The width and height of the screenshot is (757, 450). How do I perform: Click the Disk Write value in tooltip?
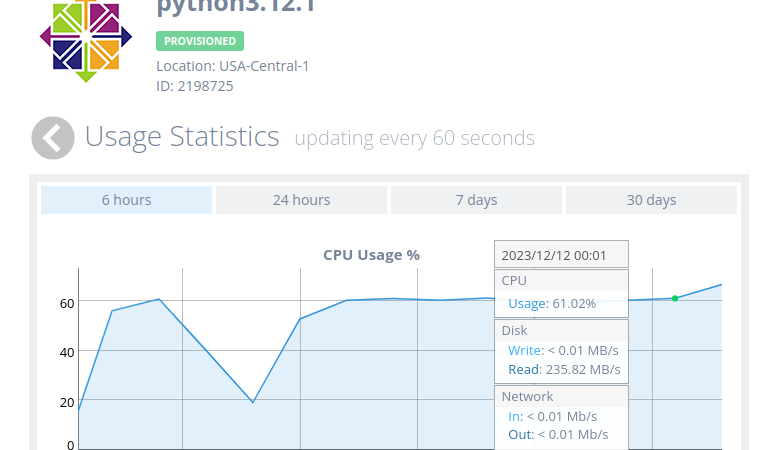pos(563,350)
